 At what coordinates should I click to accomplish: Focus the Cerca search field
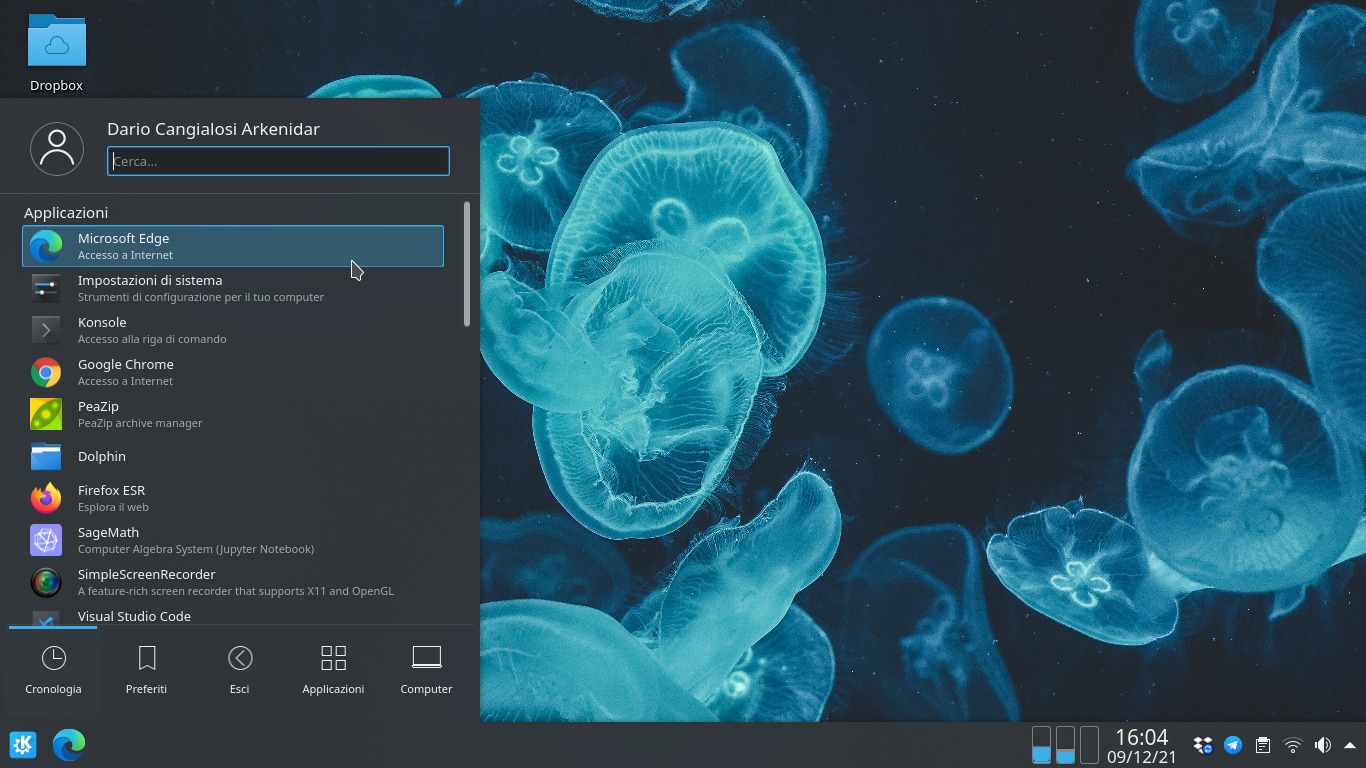pyautogui.click(x=278, y=161)
